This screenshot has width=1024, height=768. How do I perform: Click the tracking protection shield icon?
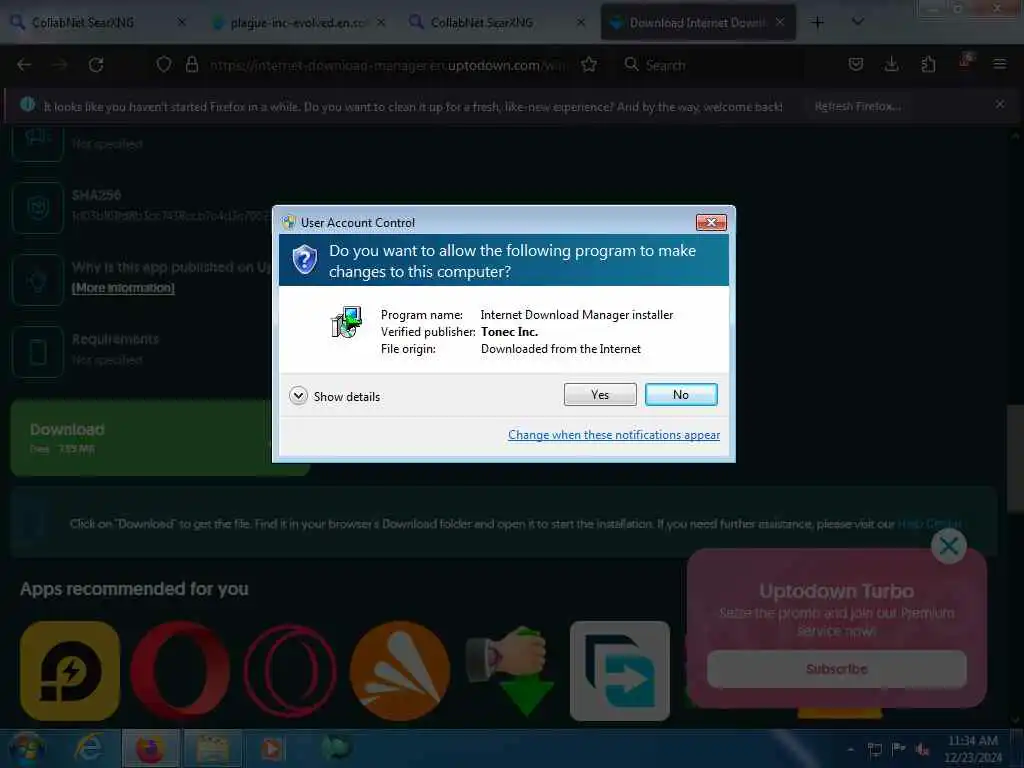164,65
